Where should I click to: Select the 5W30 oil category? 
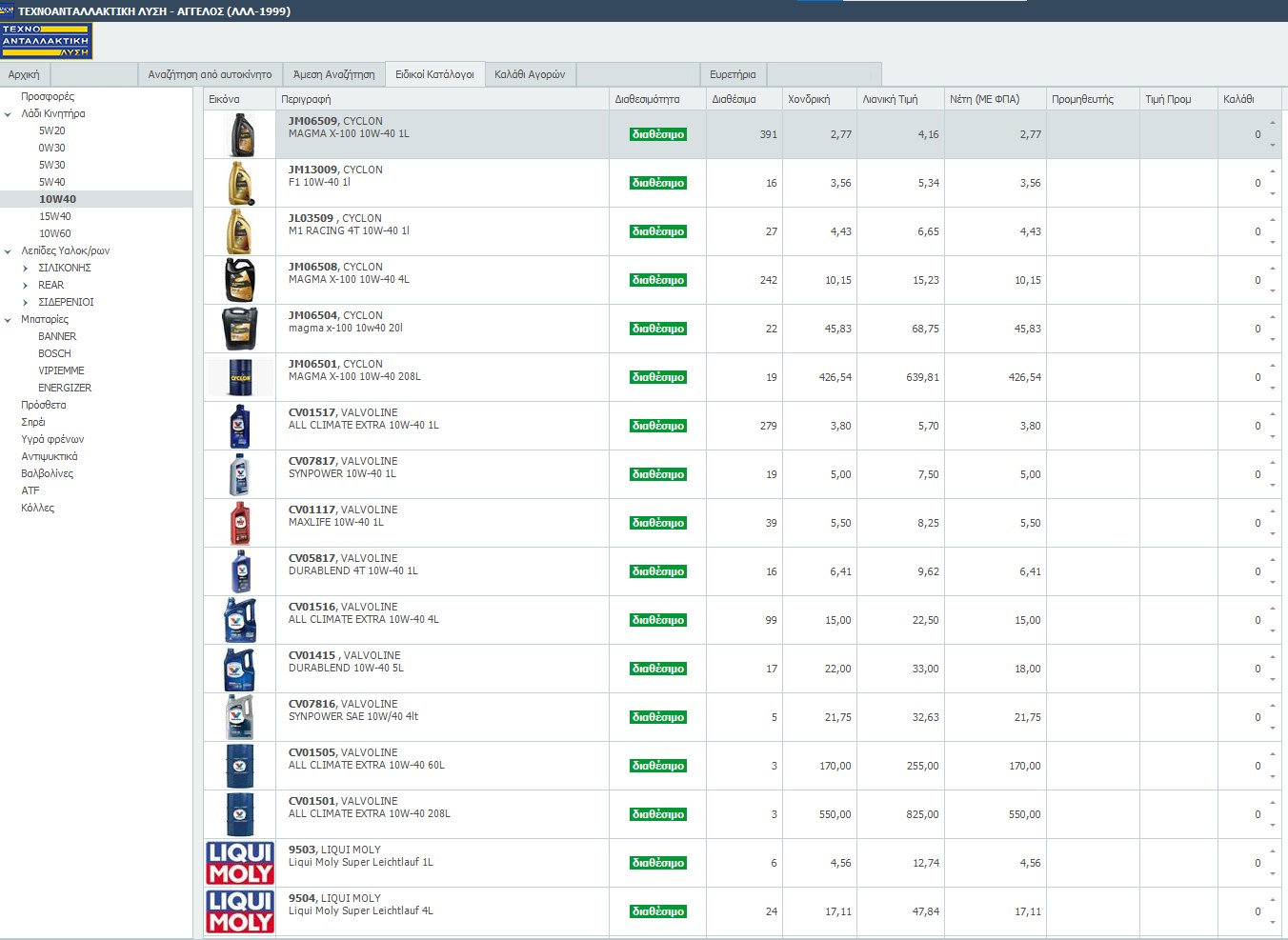pyautogui.click(x=52, y=165)
